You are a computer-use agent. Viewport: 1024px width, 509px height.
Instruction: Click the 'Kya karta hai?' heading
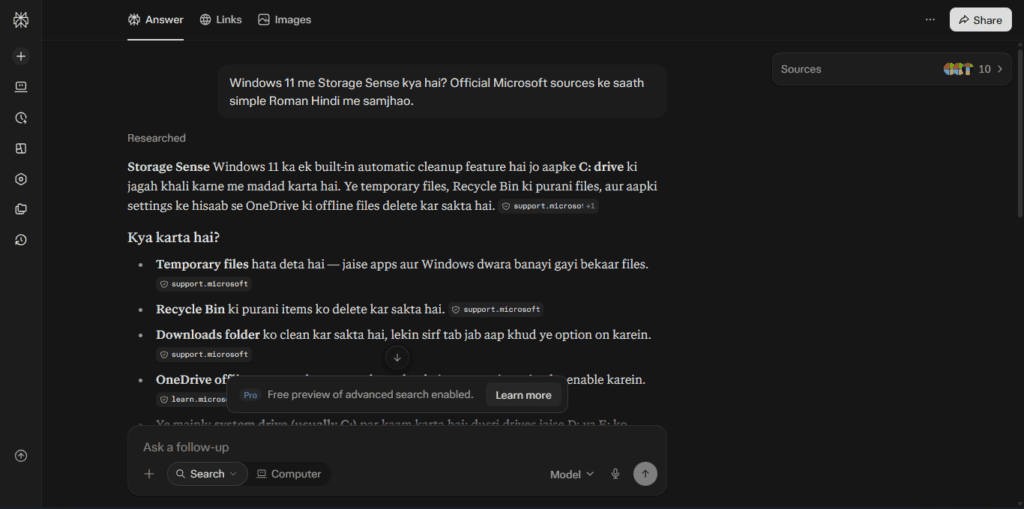coord(173,237)
